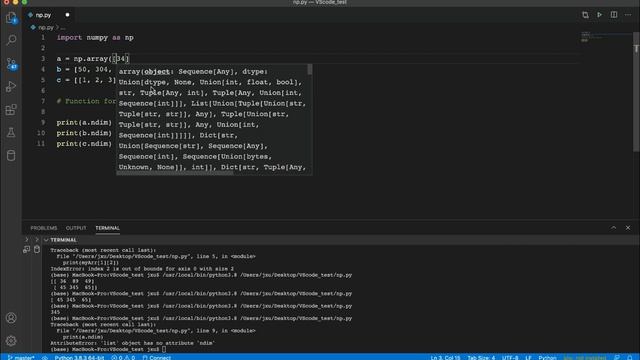Select Python 3.8.3 64-bit interpreter
This screenshot has height=360, width=640.
[x=79, y=358]
